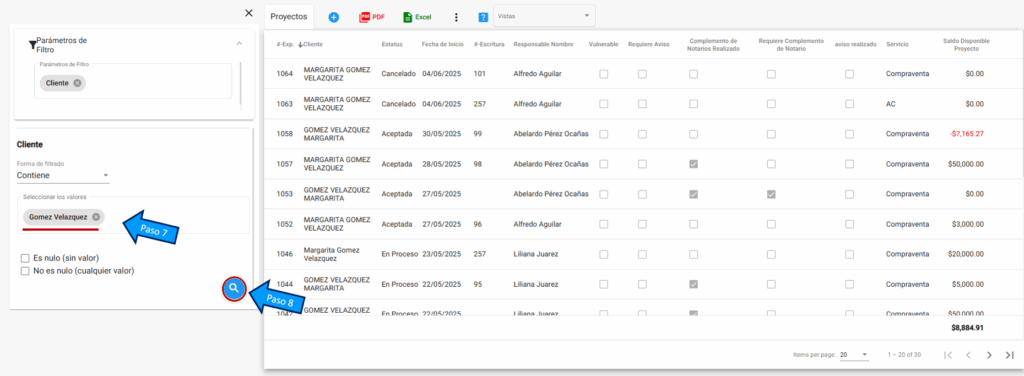The image size is (1024, 376).
Task: Click the $20,000.00 balance in row 1046
Action: tap(966, 254)
